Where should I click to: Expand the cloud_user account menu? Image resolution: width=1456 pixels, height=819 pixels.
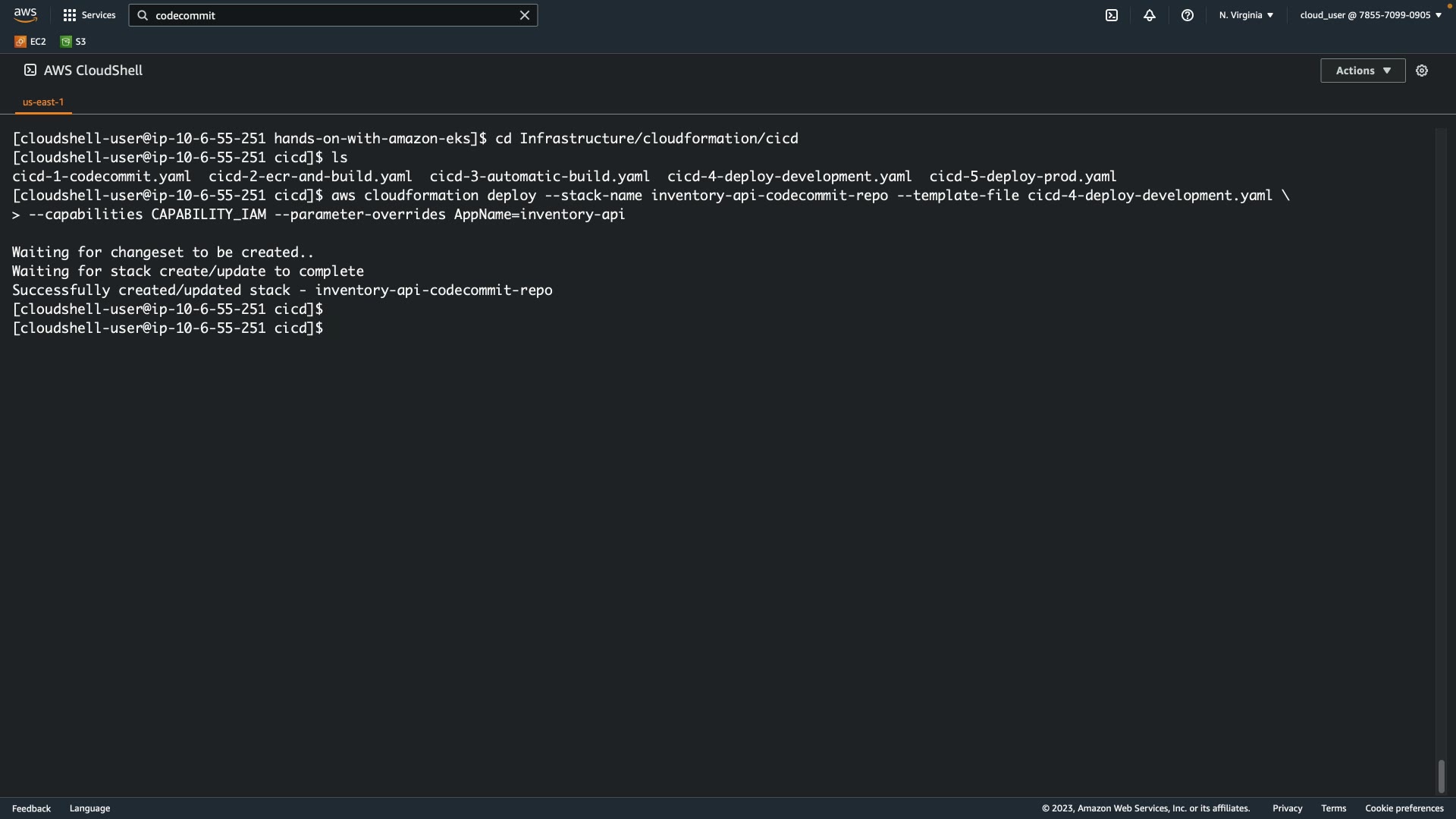point(1370,15)
